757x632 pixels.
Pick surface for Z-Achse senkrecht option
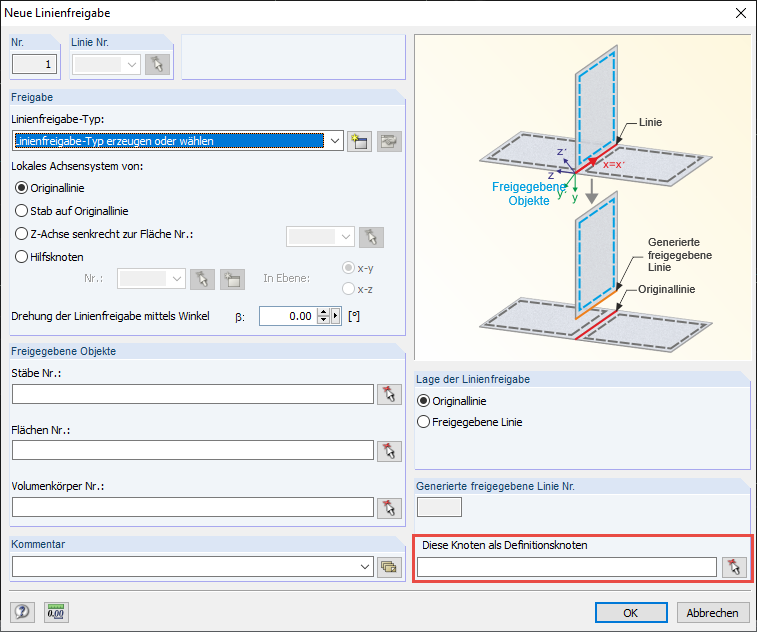(371, 237)
